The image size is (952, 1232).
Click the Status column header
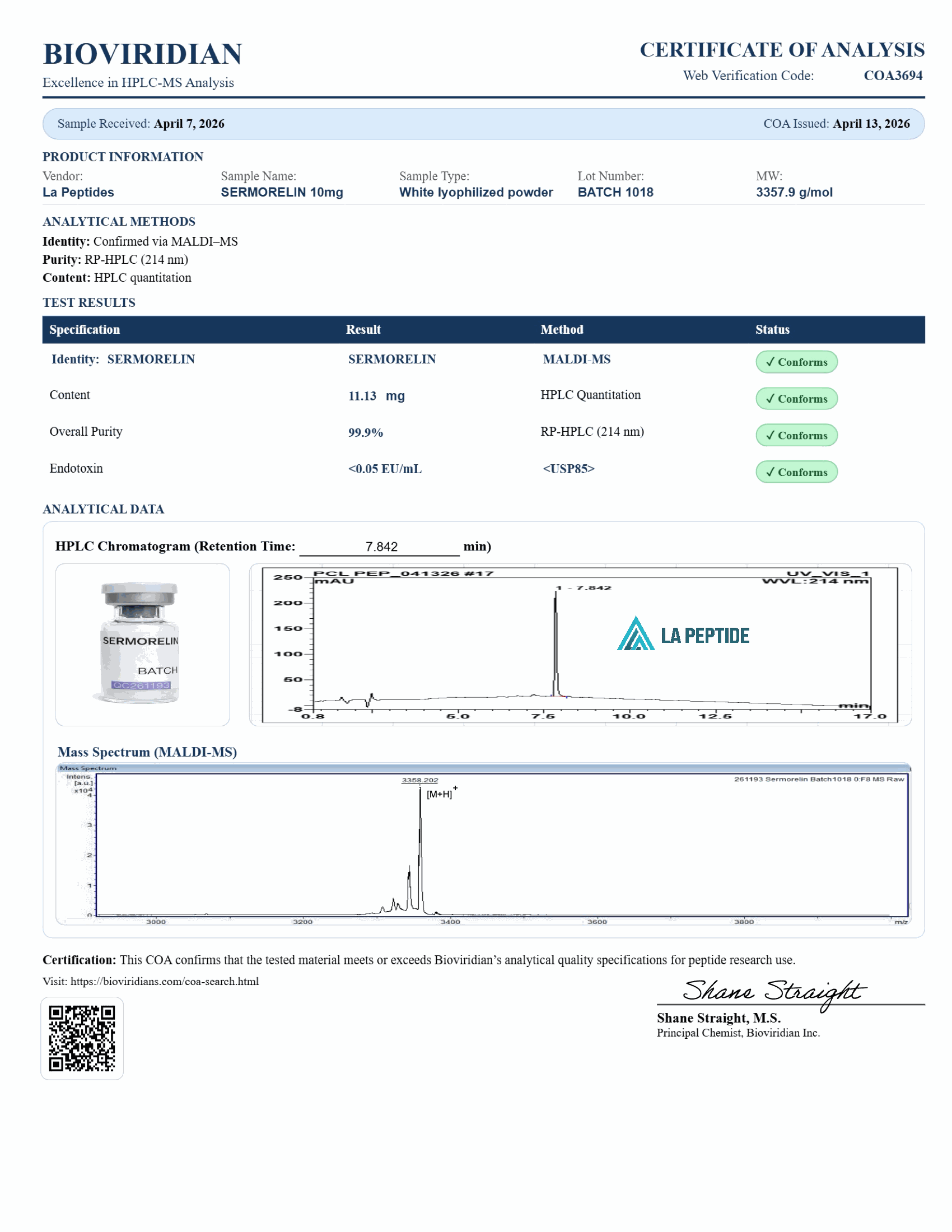pyautogui.click(x=772, y=329)
